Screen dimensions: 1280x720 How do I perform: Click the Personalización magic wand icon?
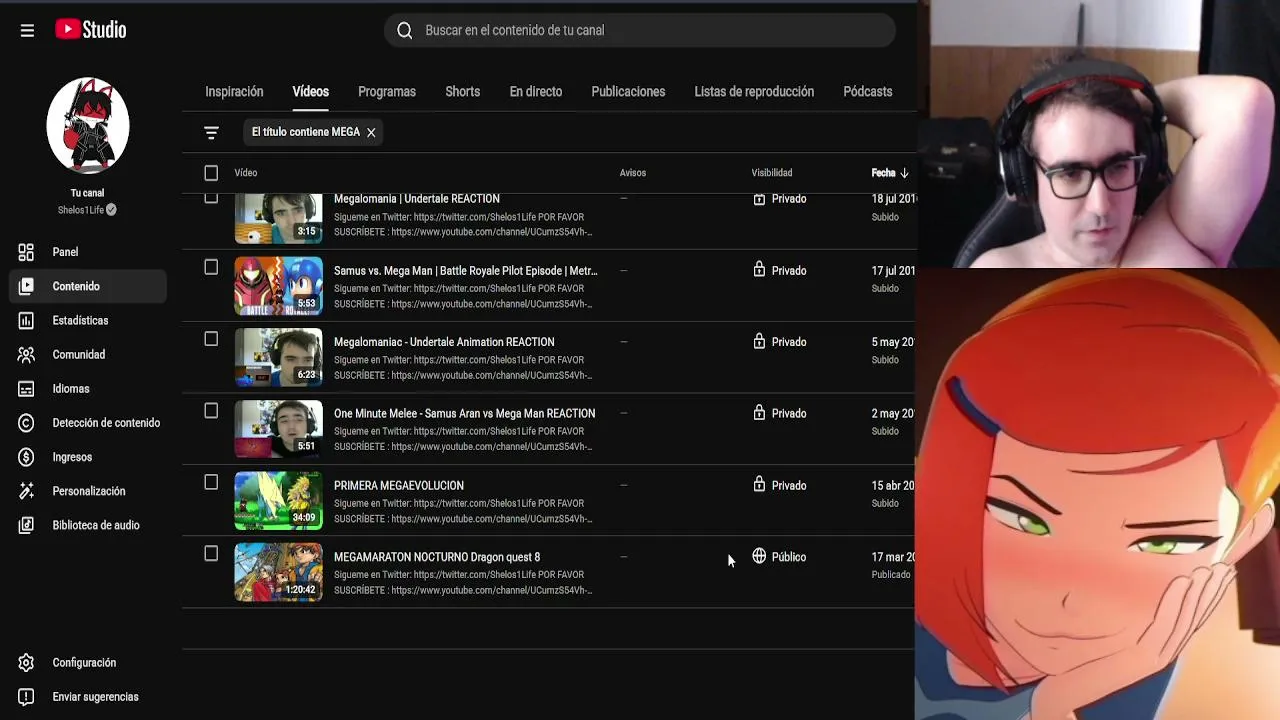click(27, 491)
